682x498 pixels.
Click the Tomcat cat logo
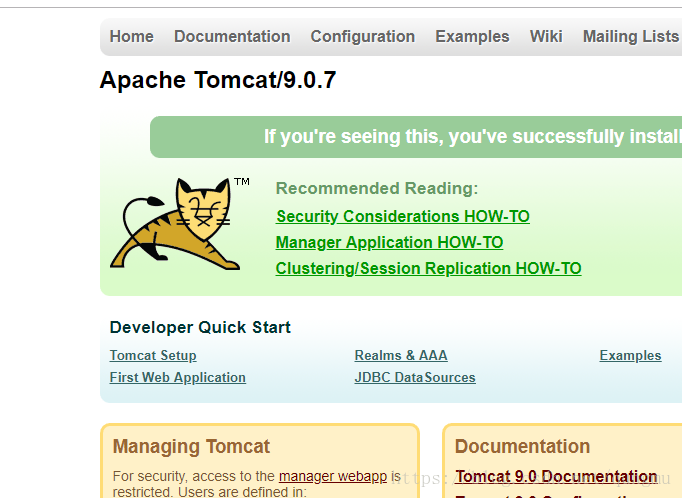tap(179, 224)
